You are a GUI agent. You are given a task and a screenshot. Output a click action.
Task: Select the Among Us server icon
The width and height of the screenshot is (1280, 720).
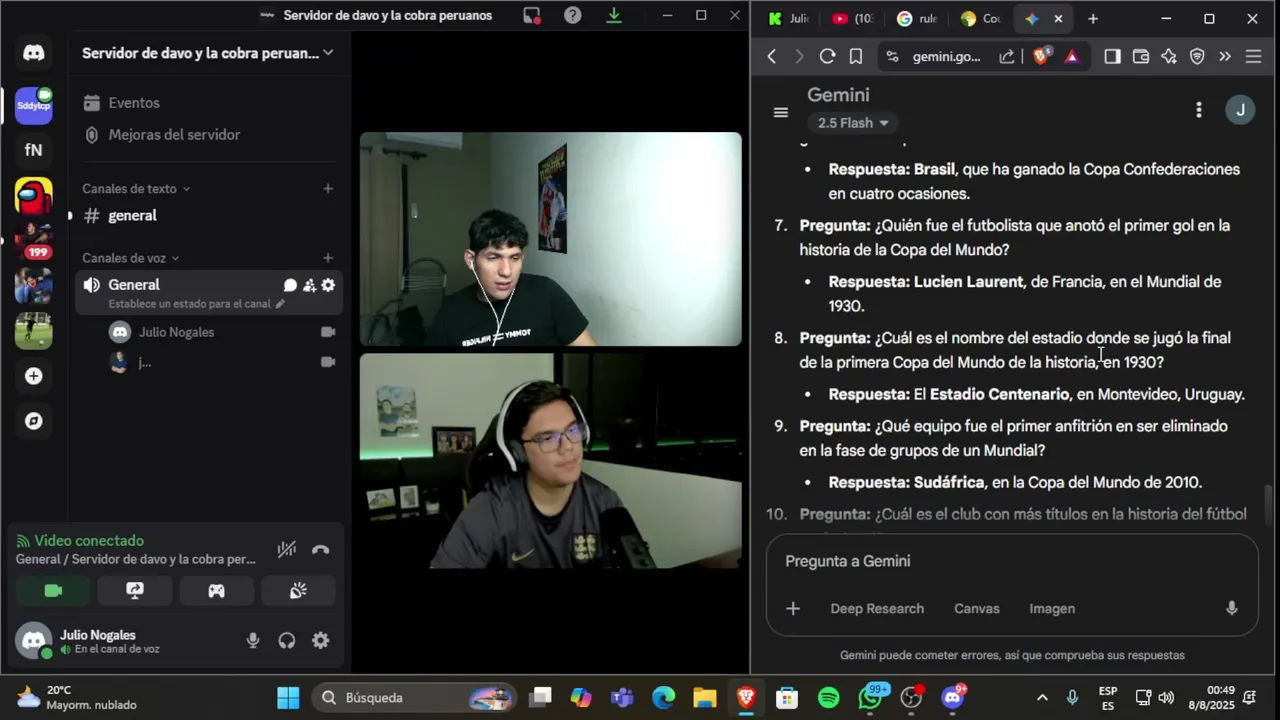(x=33, y=197)
